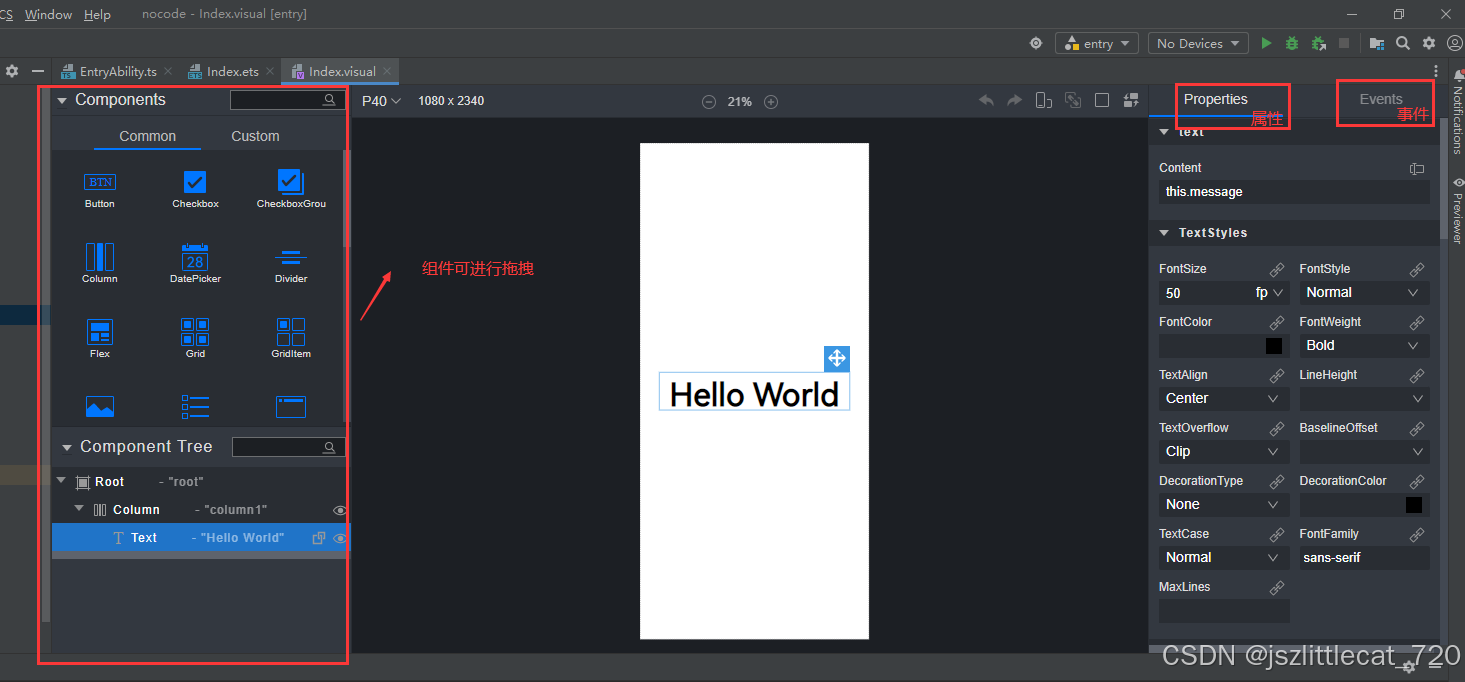Click the zoom in plus icon
Viewport: 1465px width, 682px height.
(x=771, y=102)
